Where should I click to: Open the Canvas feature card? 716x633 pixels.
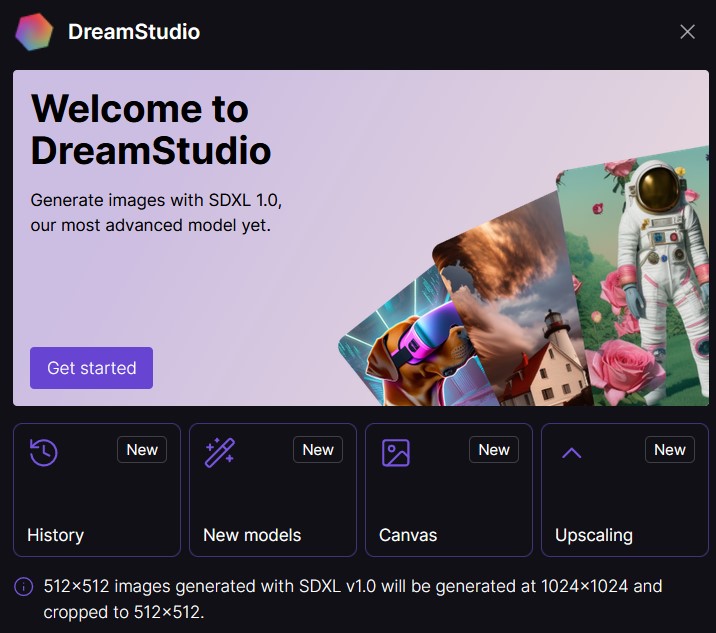[448, 490]
